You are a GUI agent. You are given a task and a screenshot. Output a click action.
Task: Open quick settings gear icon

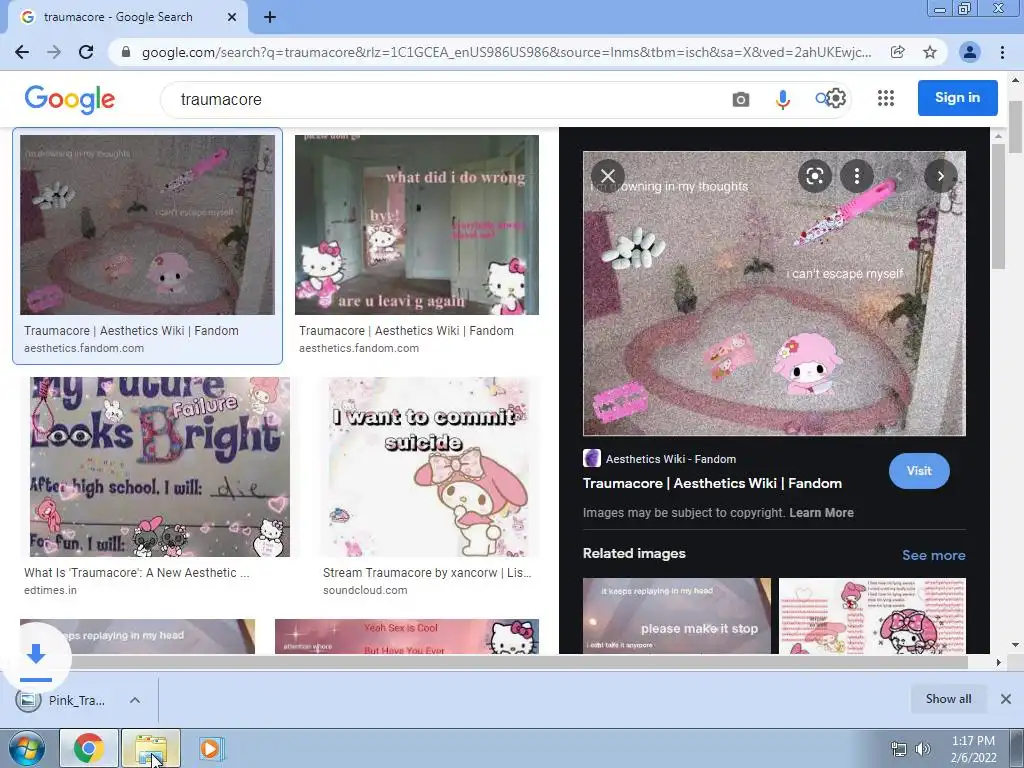click(x=835, y=99)
